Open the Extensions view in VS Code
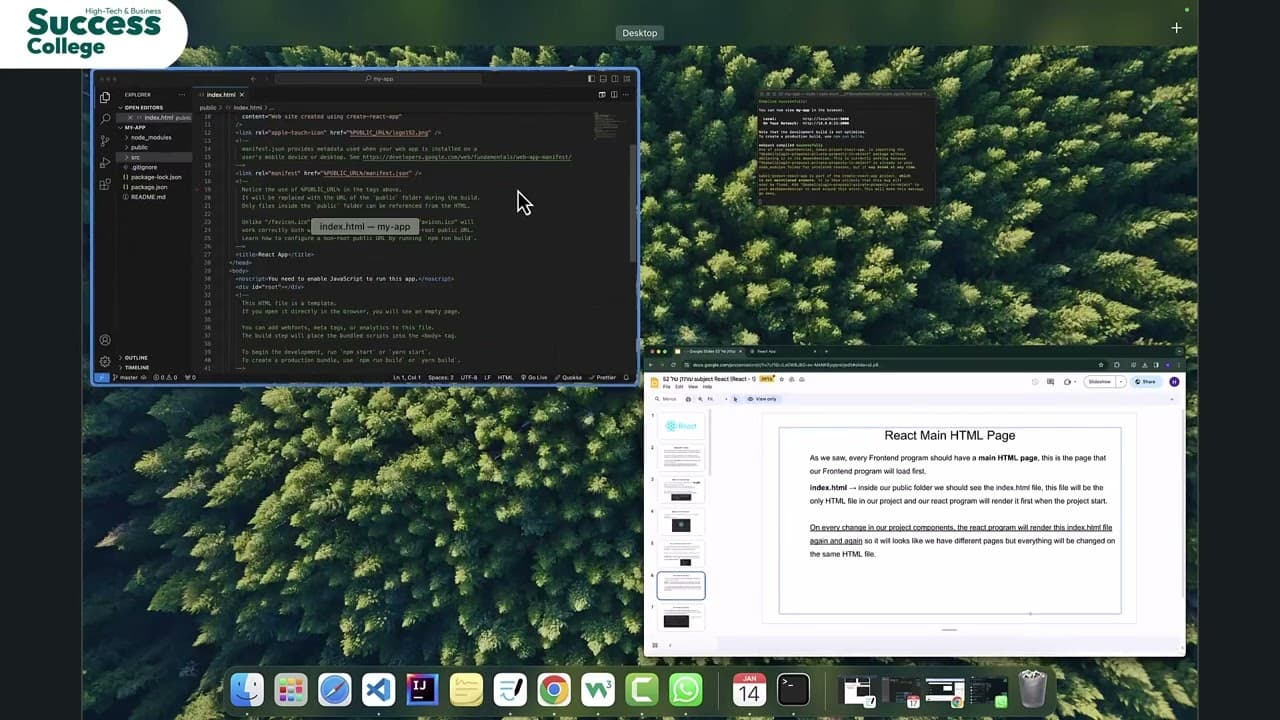 click(x=105, y=184)
